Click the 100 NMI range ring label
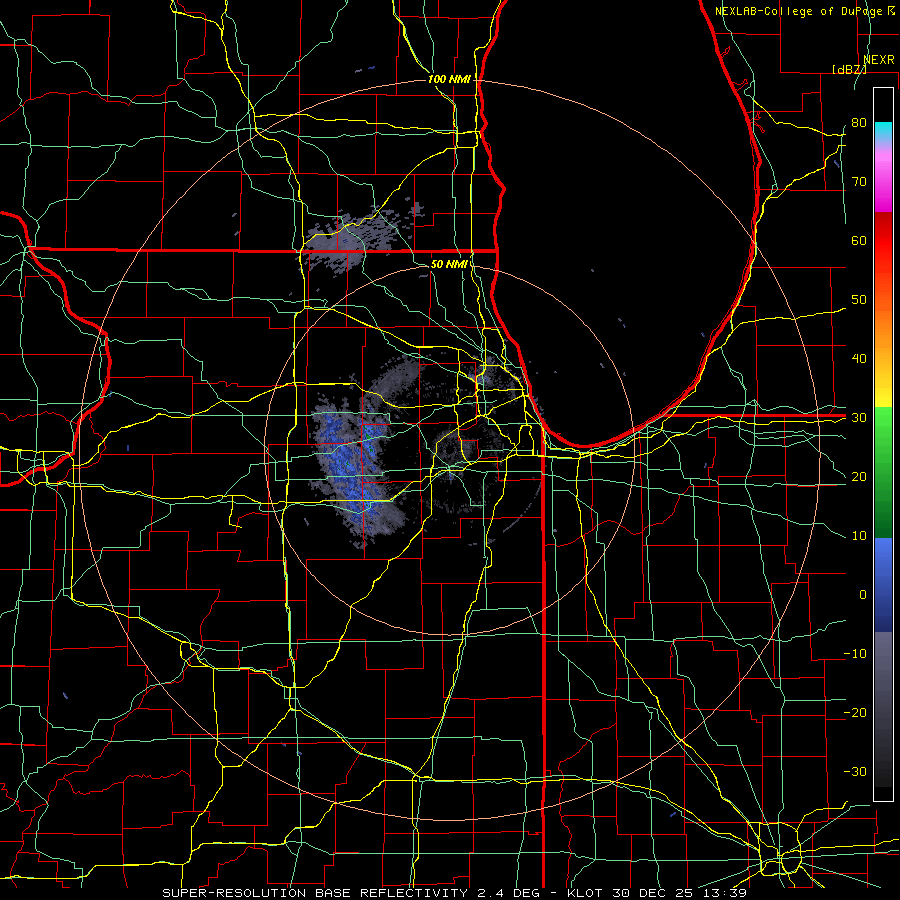 [449, 79]
